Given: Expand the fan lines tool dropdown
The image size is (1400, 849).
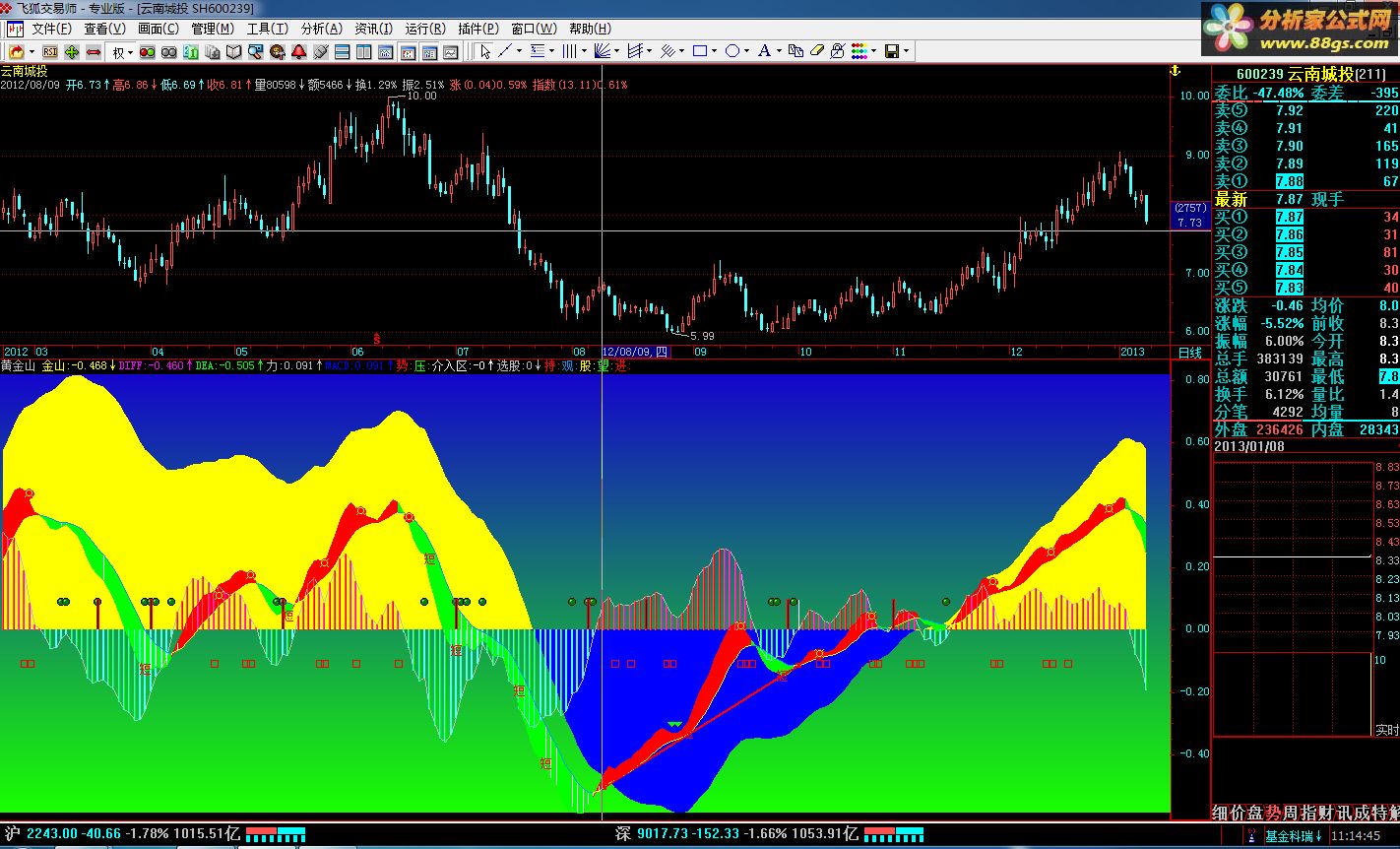Looking at the screenshot, I should [x=616, y=51].
